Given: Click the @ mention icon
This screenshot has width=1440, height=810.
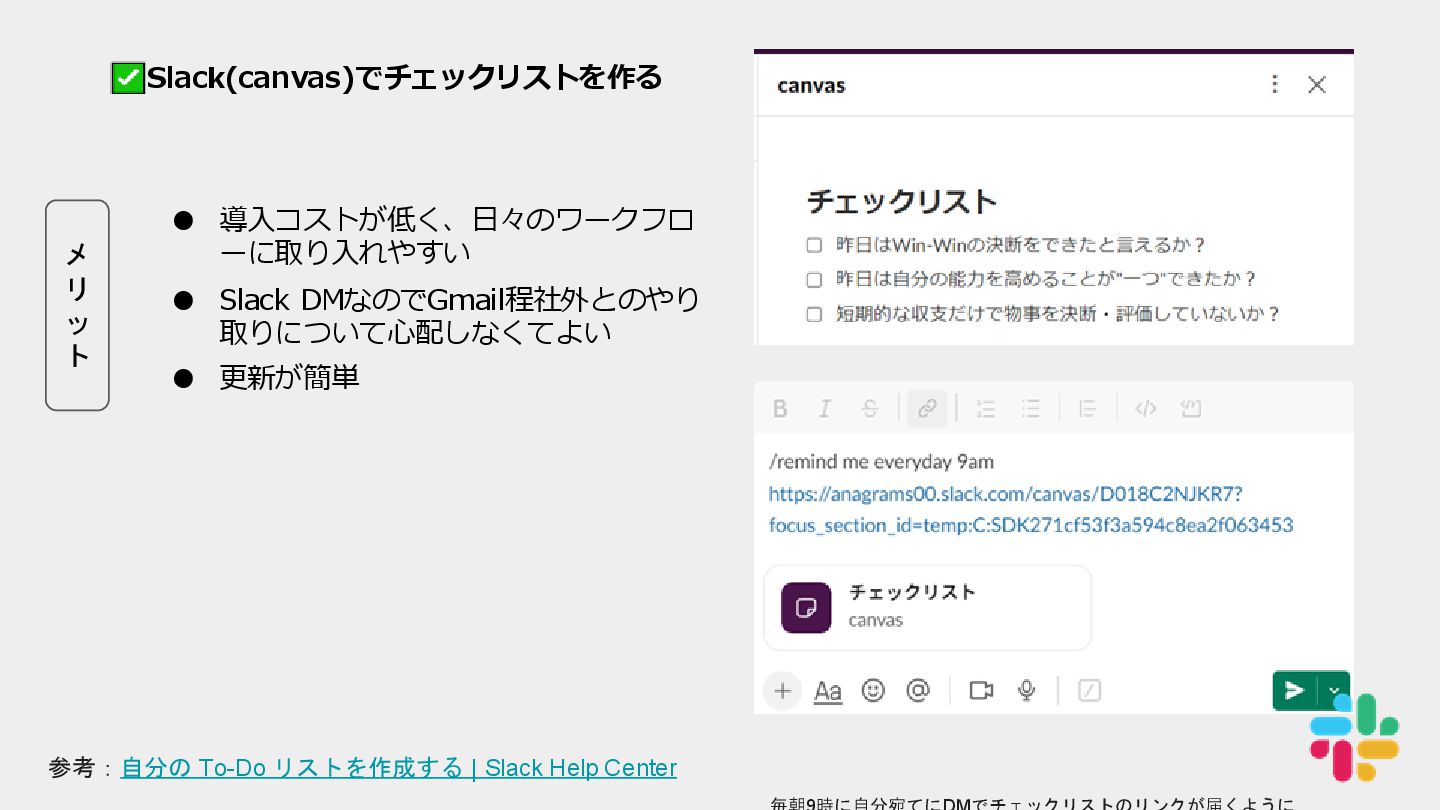Looking at the screenshot, I should coord(918,690).
